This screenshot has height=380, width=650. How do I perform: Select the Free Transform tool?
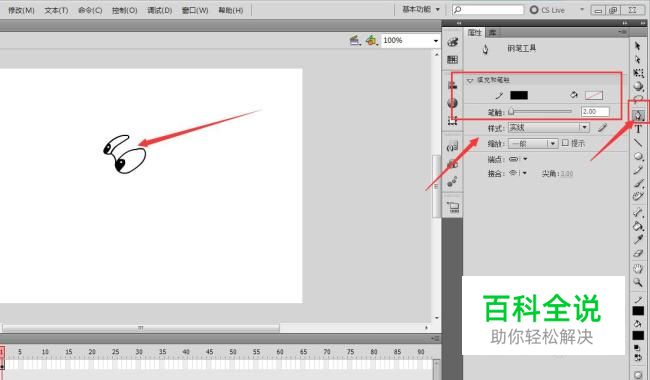(638, 73)
